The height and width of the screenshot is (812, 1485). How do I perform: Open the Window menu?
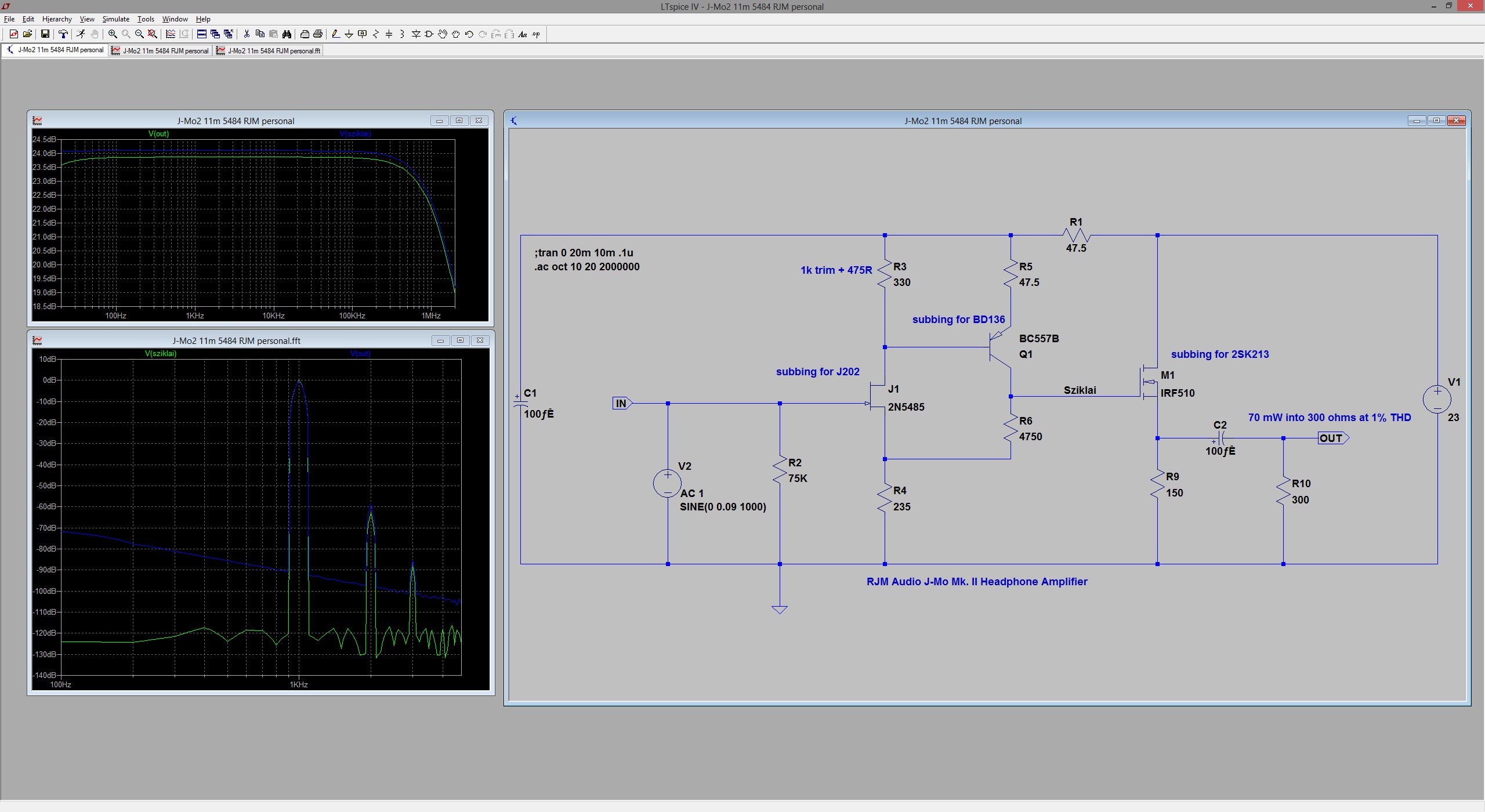click(x=175, y=19)
